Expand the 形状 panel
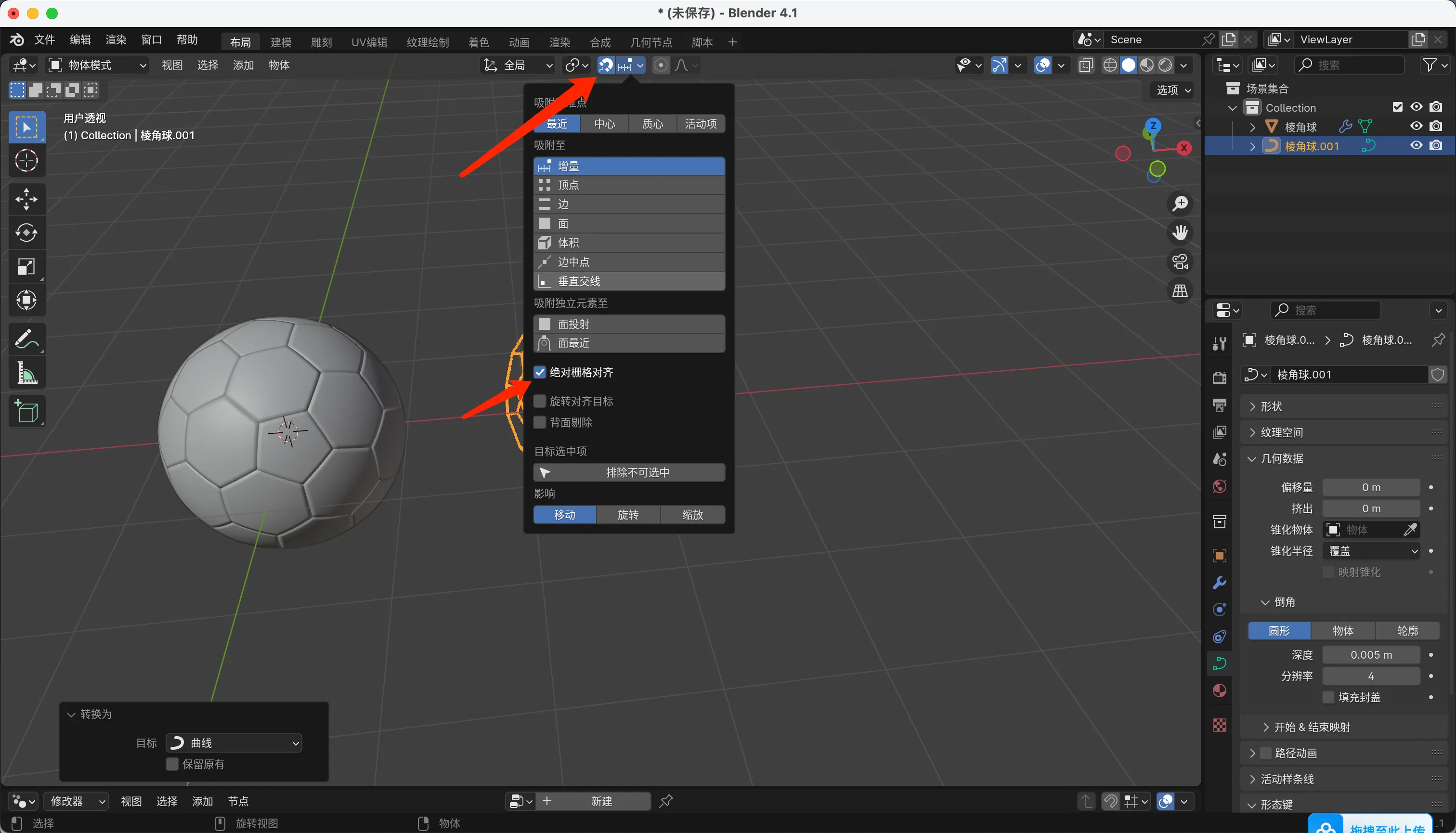 point(1271,406)
